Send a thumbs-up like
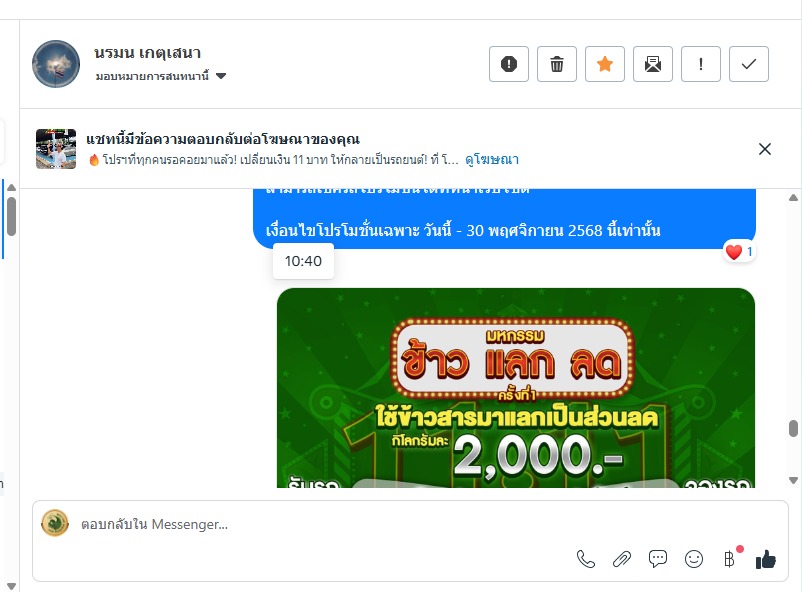This screenshot has height=592, width=802. [x=766, y=559]
